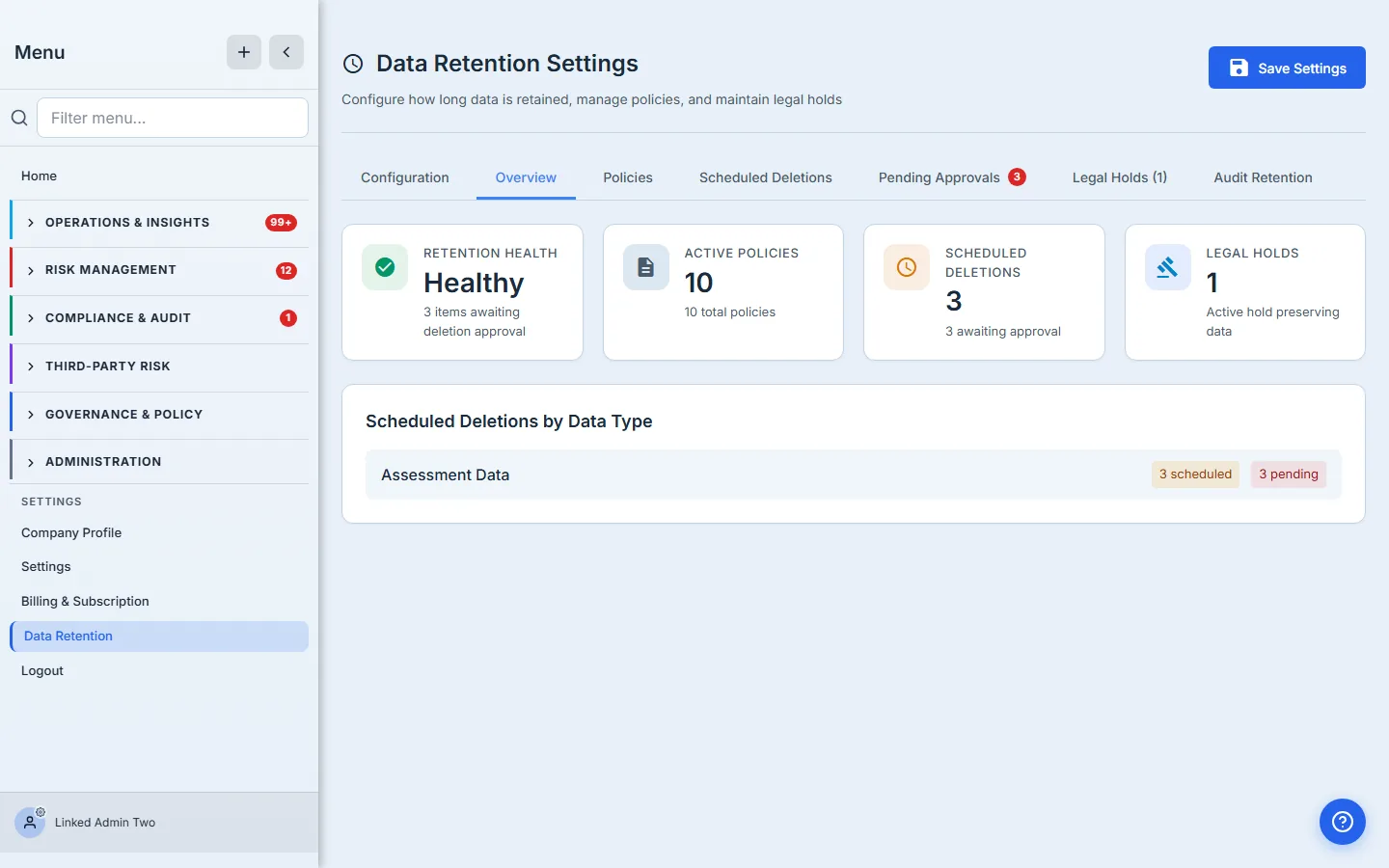Image resolution: width=1389 pixels, height=868 pixels.
Task: Click the Assessment Data row
Action: [x=854, y=475]
